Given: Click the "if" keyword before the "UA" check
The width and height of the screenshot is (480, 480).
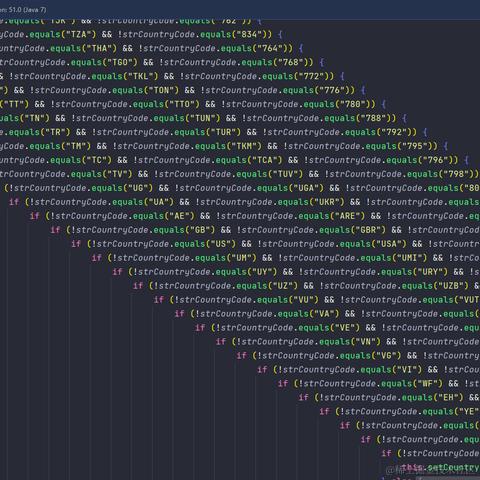Looking at the screenshot, I should click(x=14, y=202).
